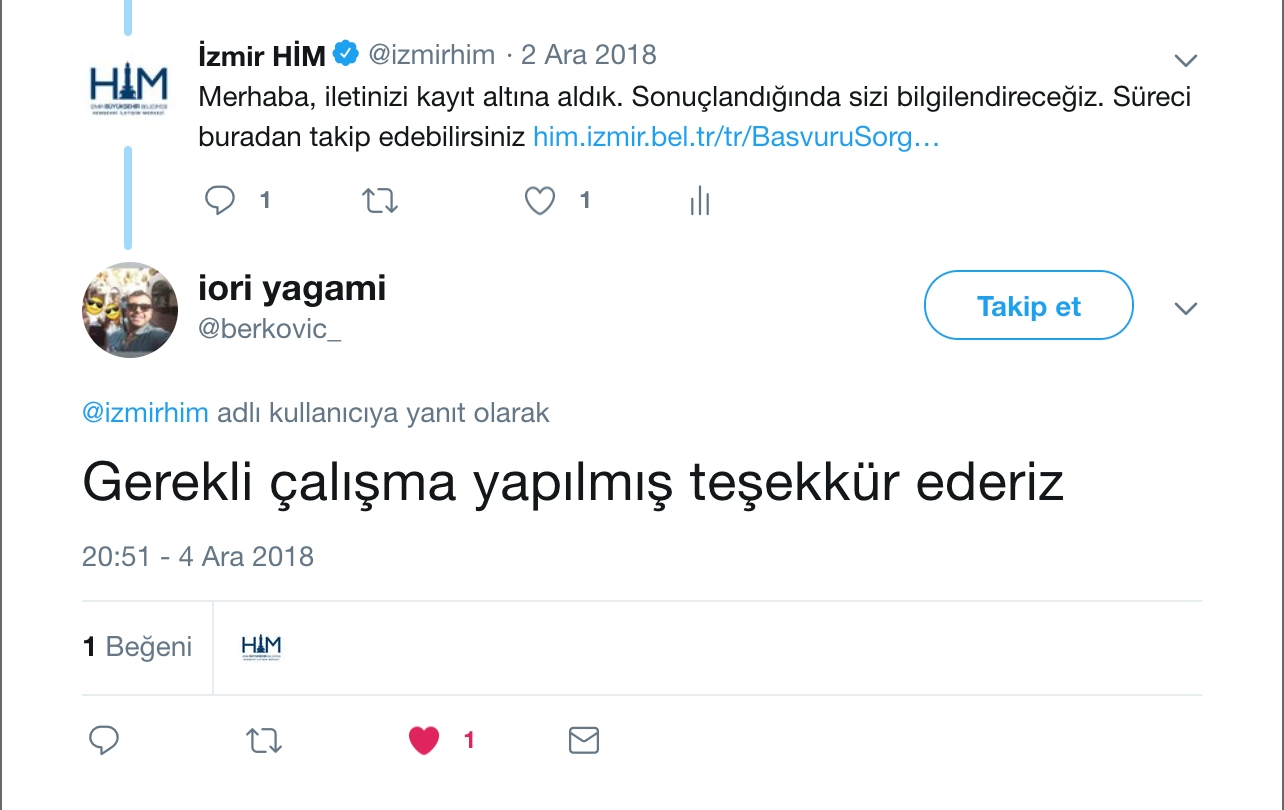View analytics of İzmir HİM tweet
1284x810 pixels.
pyautogui.click(x=699, y=201)
